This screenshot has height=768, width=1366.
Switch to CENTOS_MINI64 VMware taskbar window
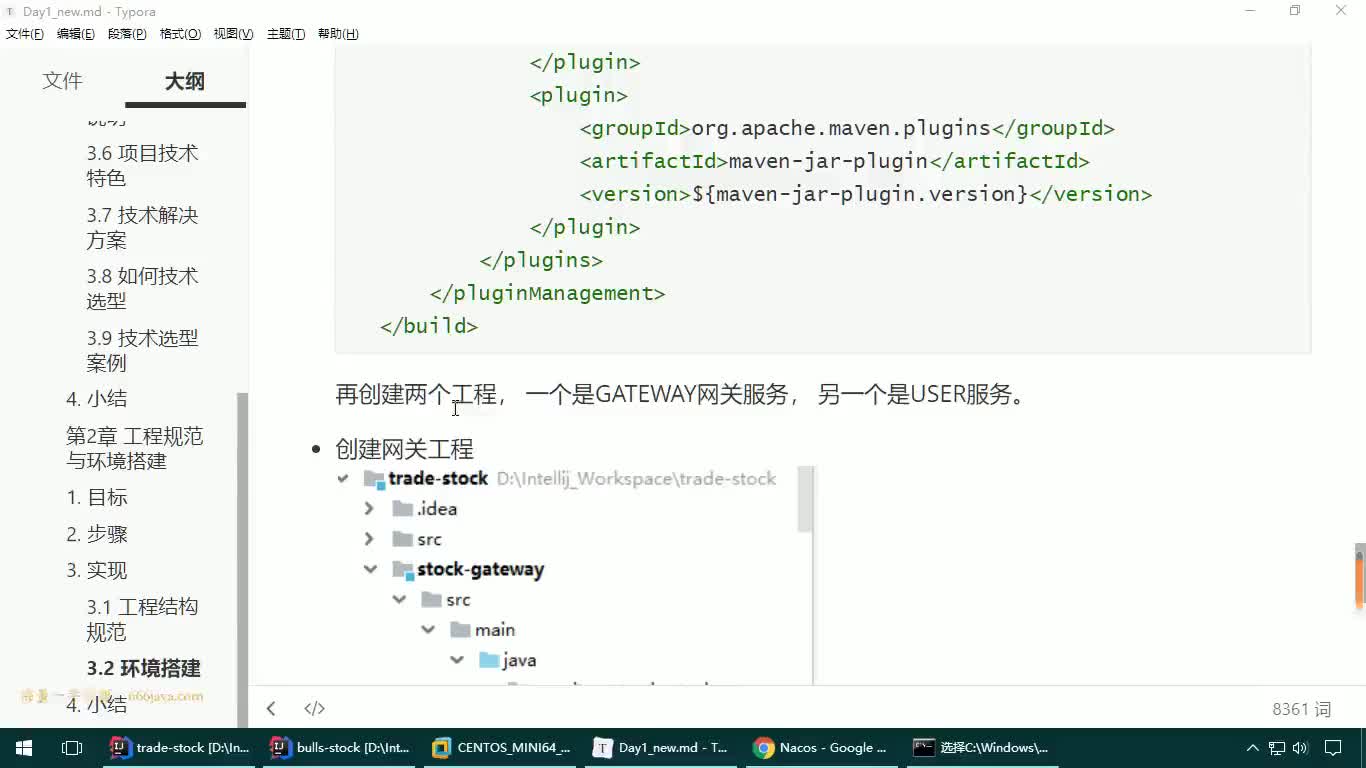(501, 748)
